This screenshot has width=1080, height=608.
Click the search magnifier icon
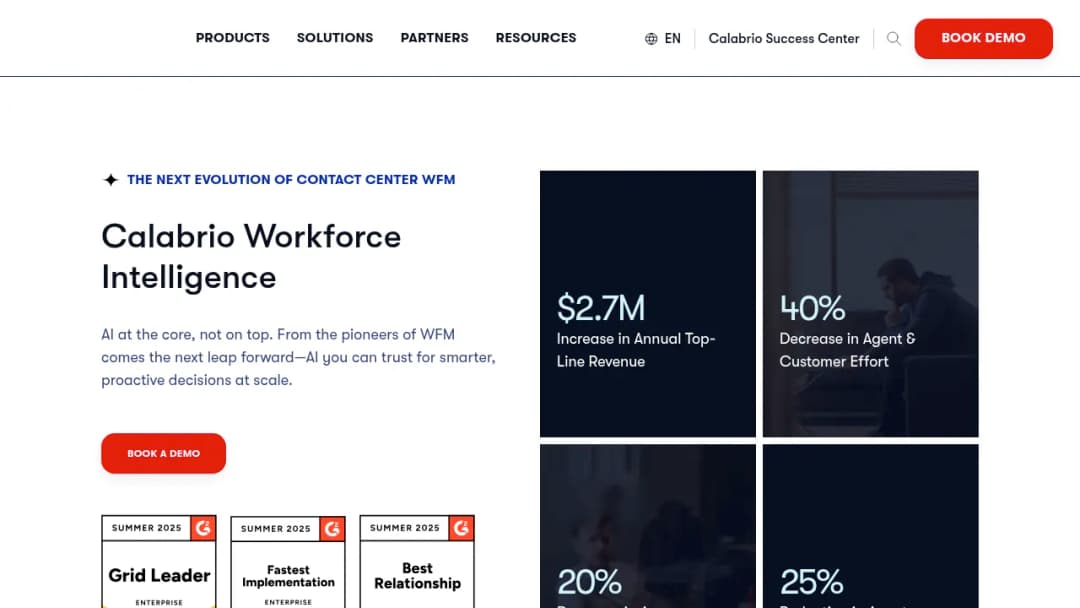point(893,39)
